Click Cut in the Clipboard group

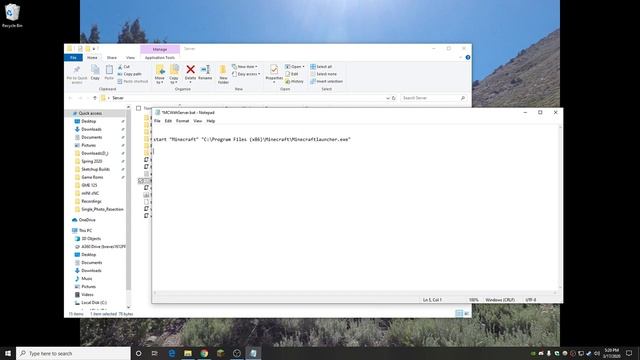tap(124, 67)
